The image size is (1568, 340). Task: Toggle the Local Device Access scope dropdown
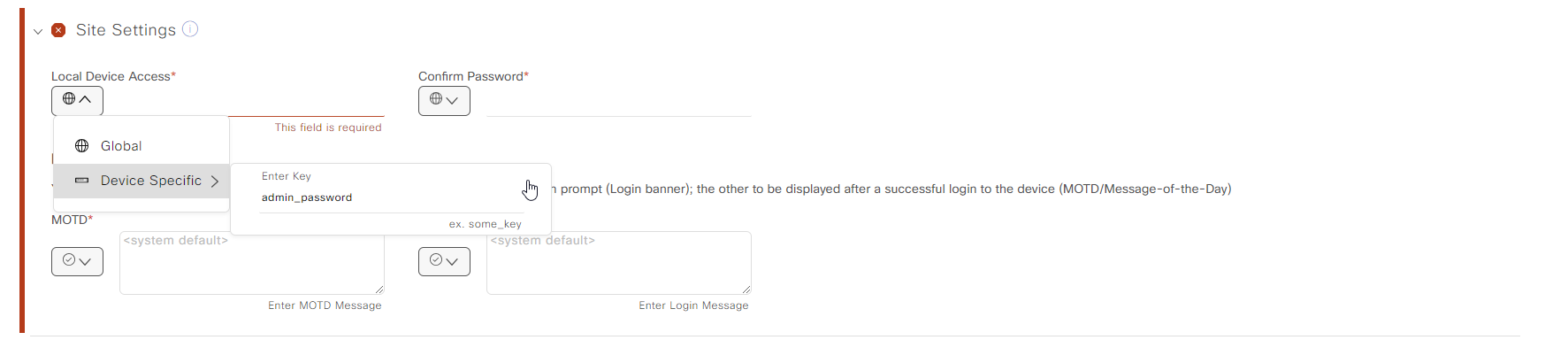(x=77, y=100)
